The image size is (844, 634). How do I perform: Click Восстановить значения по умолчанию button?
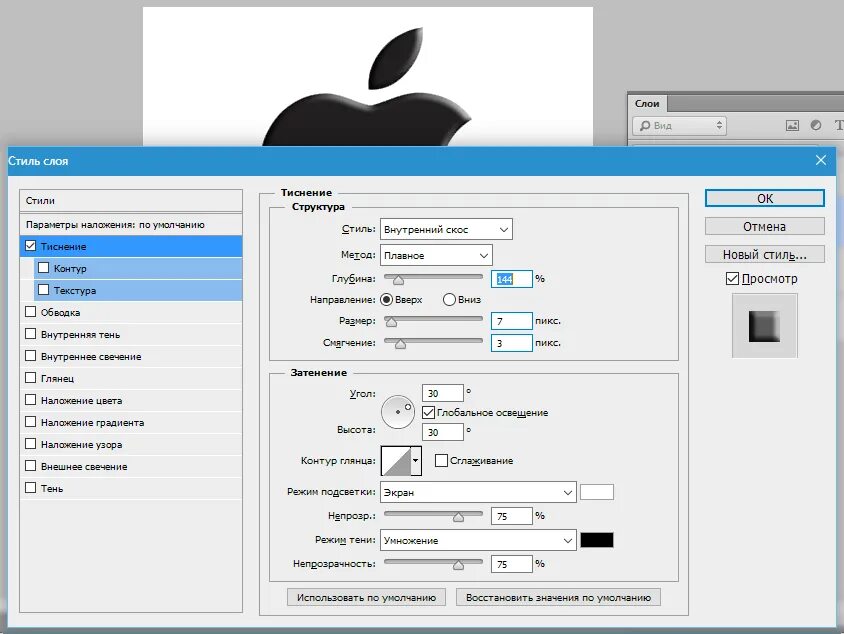pyautogui.click(x=558, y=597)
